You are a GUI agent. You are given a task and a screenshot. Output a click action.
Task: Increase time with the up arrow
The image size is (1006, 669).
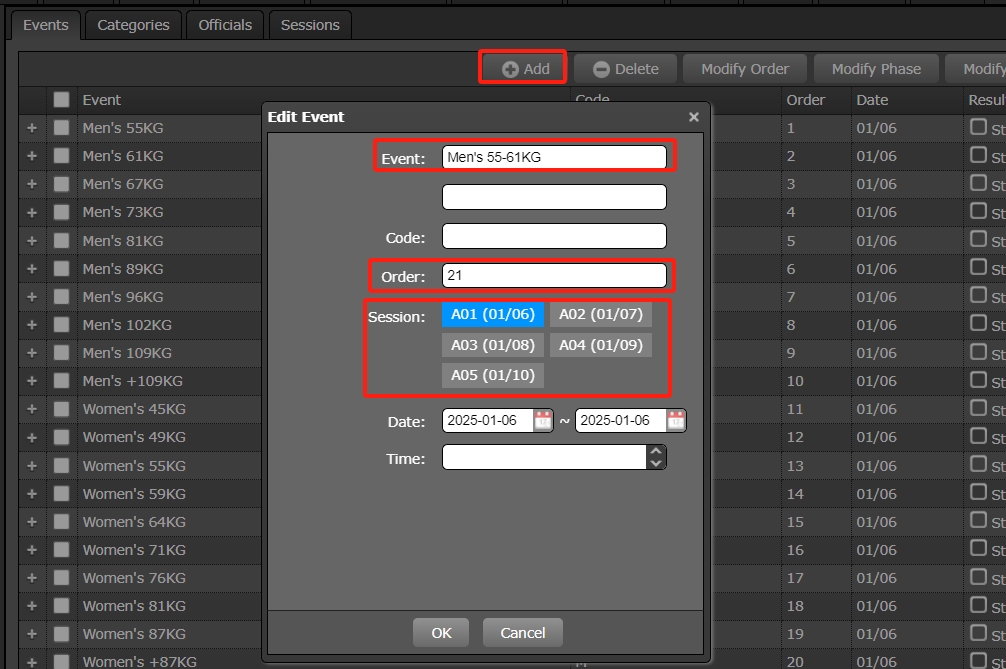pyautogui.click(x=656, y=452)
